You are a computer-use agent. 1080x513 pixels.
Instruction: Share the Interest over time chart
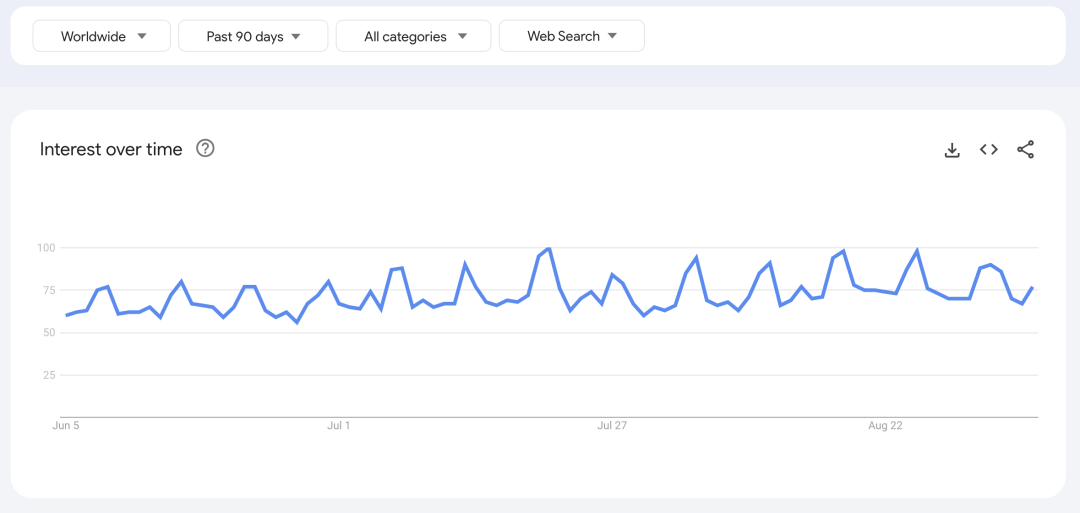coord(1025,150)
